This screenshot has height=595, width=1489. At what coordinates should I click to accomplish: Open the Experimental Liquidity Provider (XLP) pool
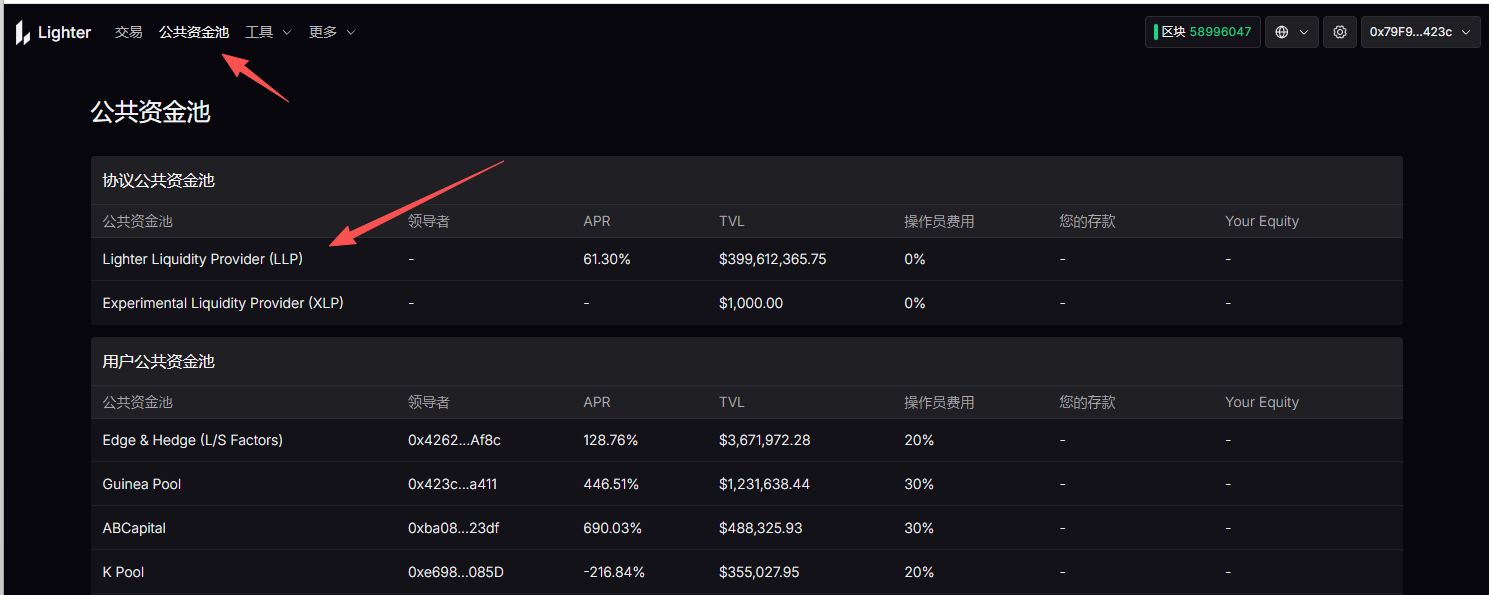pyautogui.click(x=222, y=302)
